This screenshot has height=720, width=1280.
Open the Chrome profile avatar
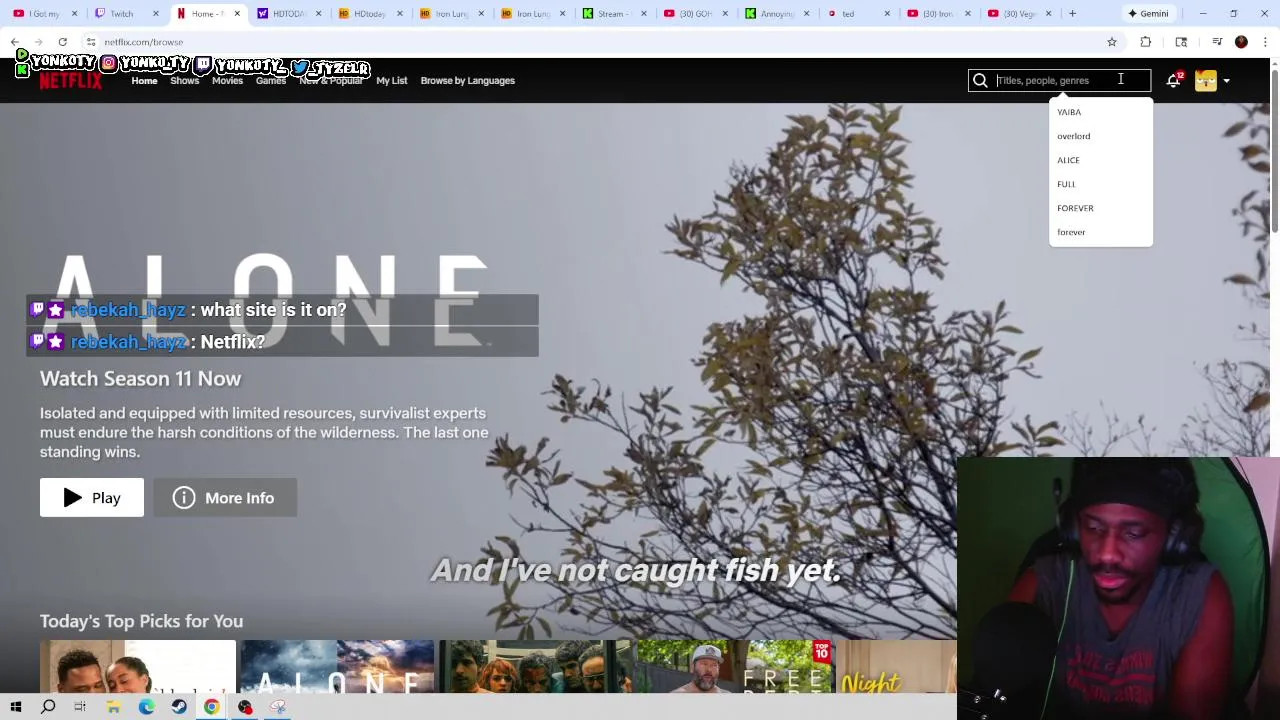(1241, 42)
